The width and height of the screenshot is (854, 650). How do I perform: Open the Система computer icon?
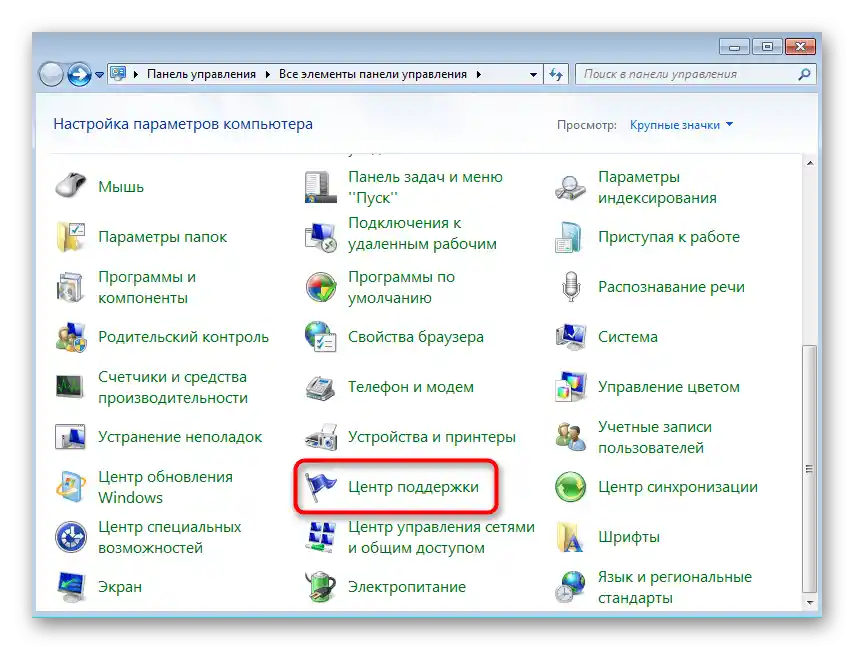570,337
